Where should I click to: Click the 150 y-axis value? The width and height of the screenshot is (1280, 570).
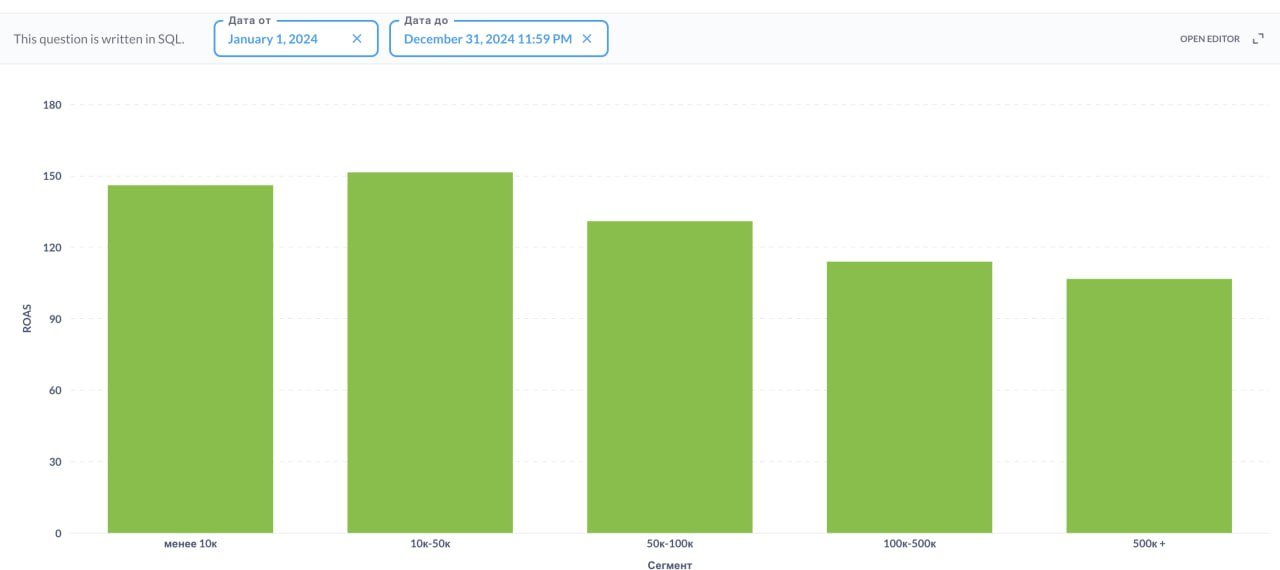(52, 176)
